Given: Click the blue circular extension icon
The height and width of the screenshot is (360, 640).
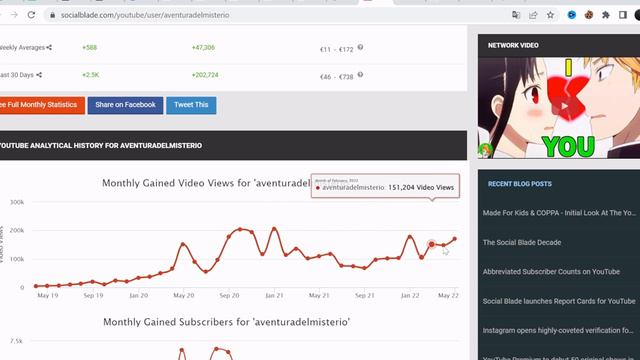Looking at the screenshot, I should [x=572, y=15].
